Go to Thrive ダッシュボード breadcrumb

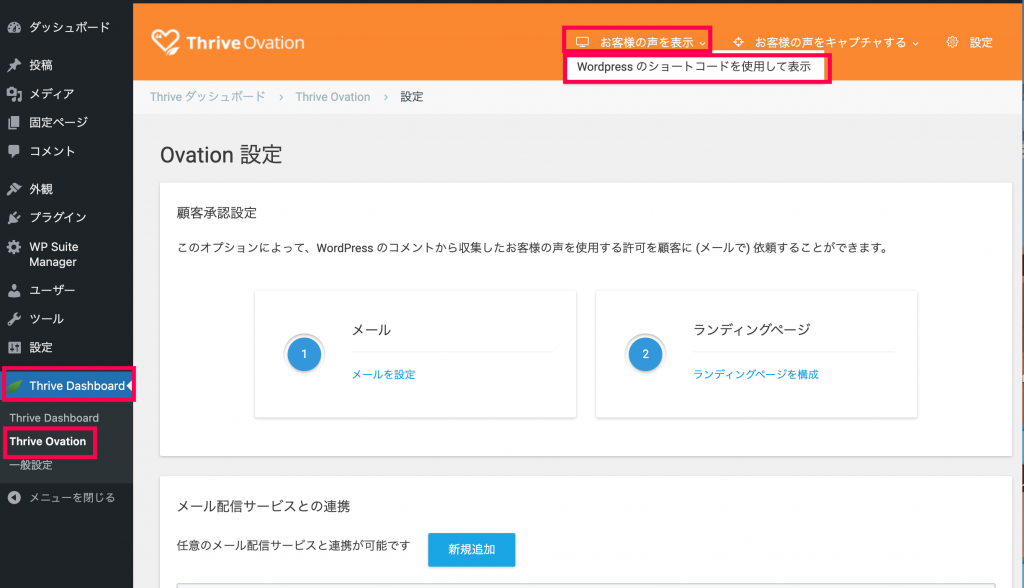coord(208,97)
